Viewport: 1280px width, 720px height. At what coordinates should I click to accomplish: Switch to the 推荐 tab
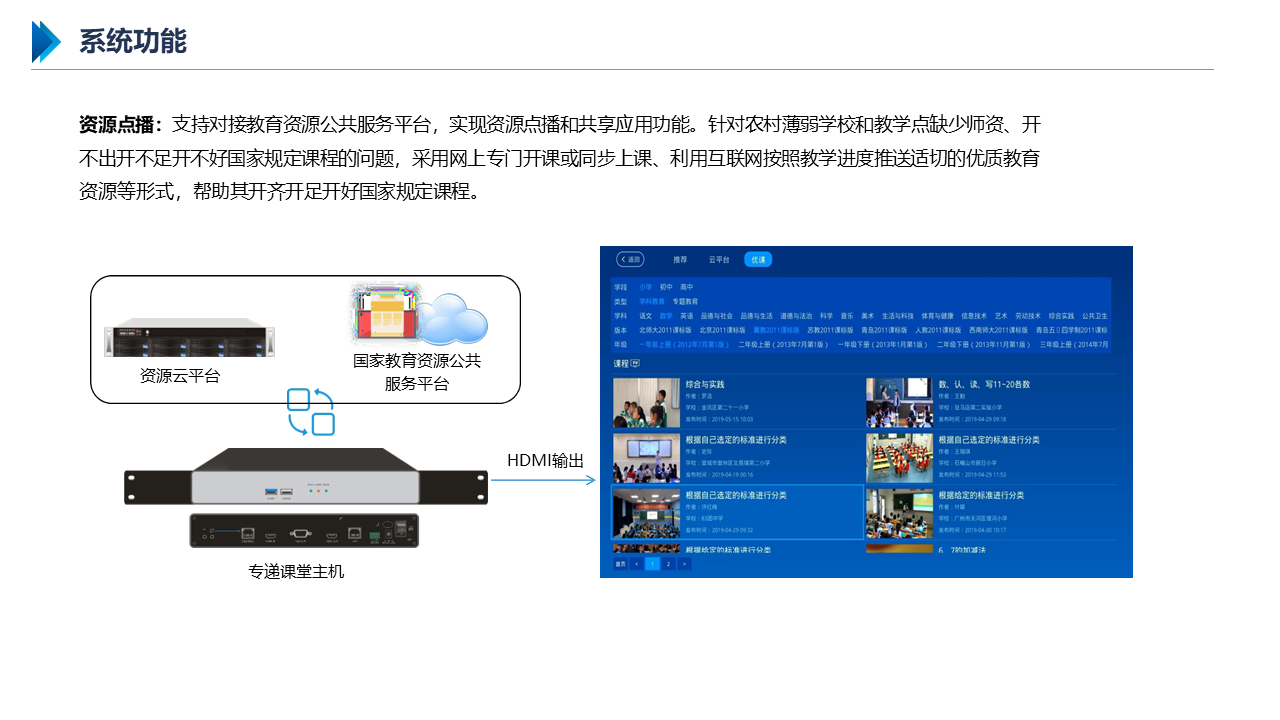coord(680,259)
